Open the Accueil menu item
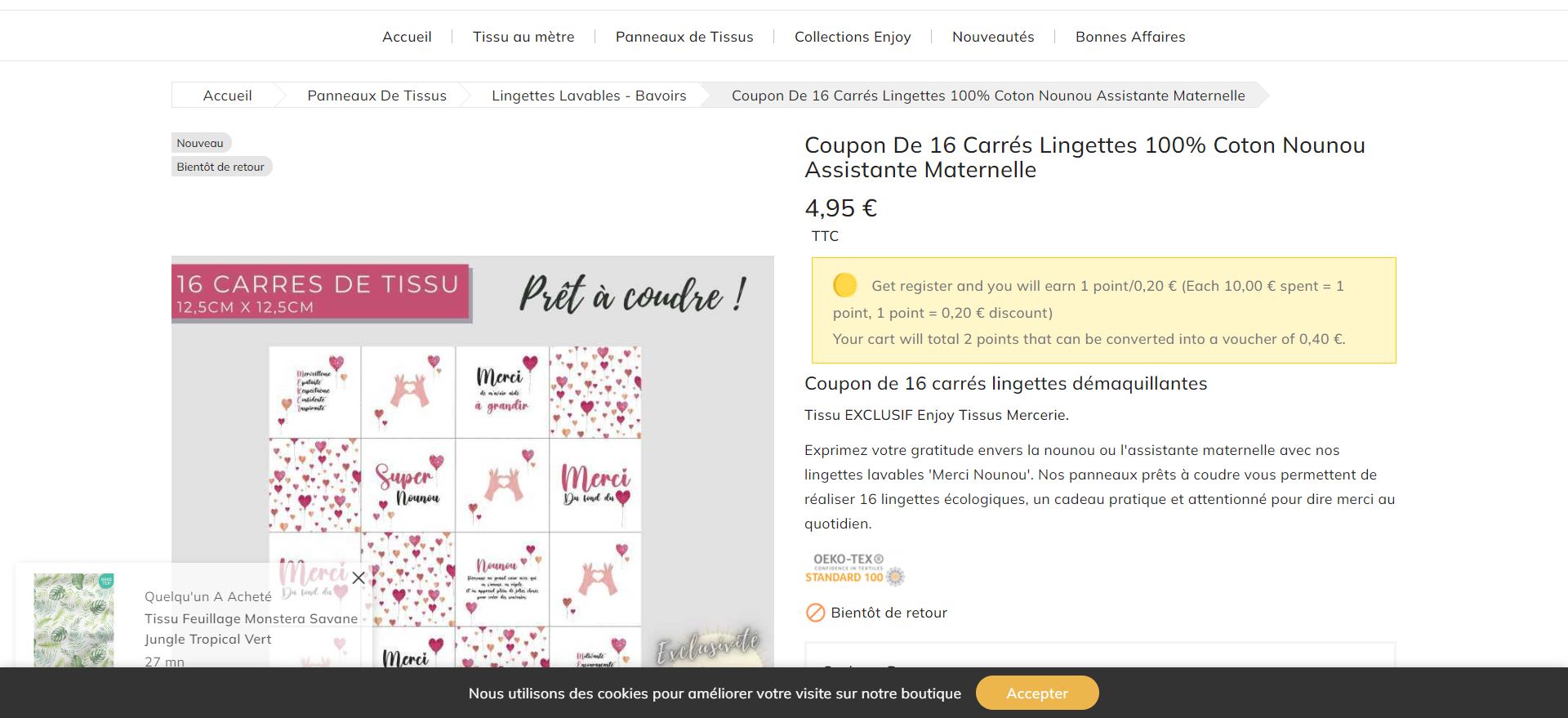Image resolution: width=1568 pixels, height=718 pixels. (407, 37)
